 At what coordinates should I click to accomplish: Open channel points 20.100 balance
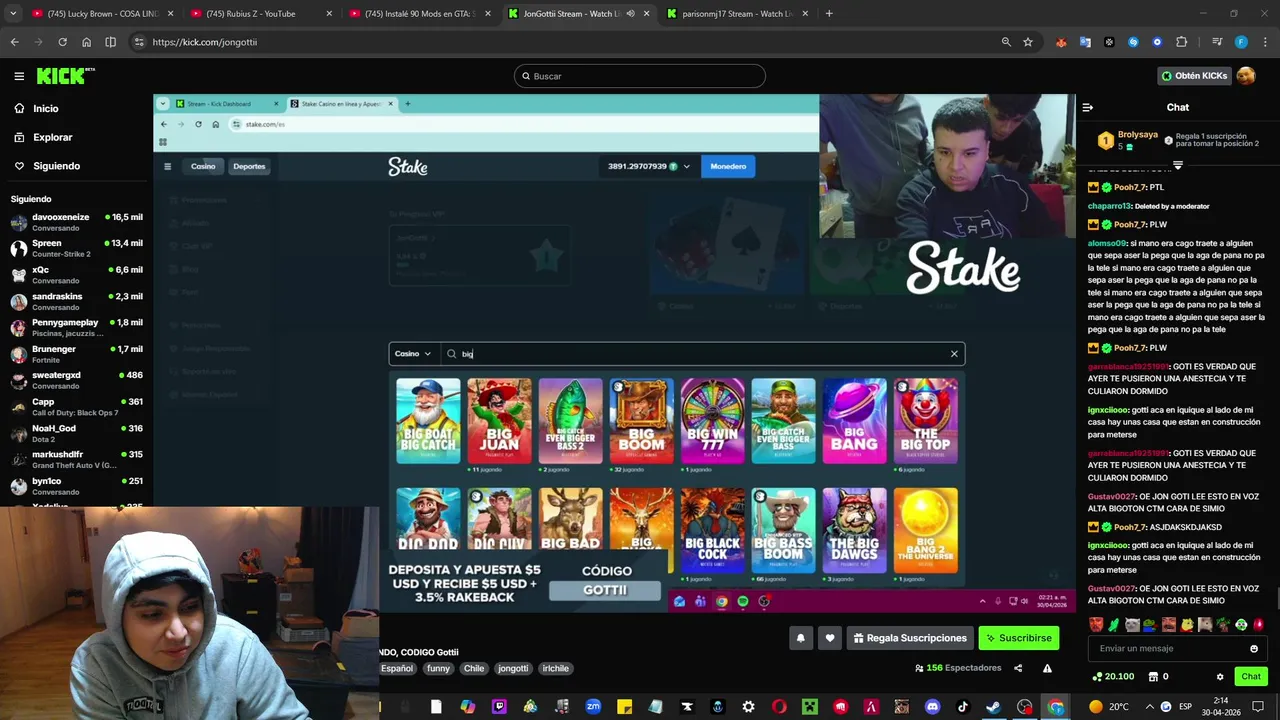point(1113,677)
